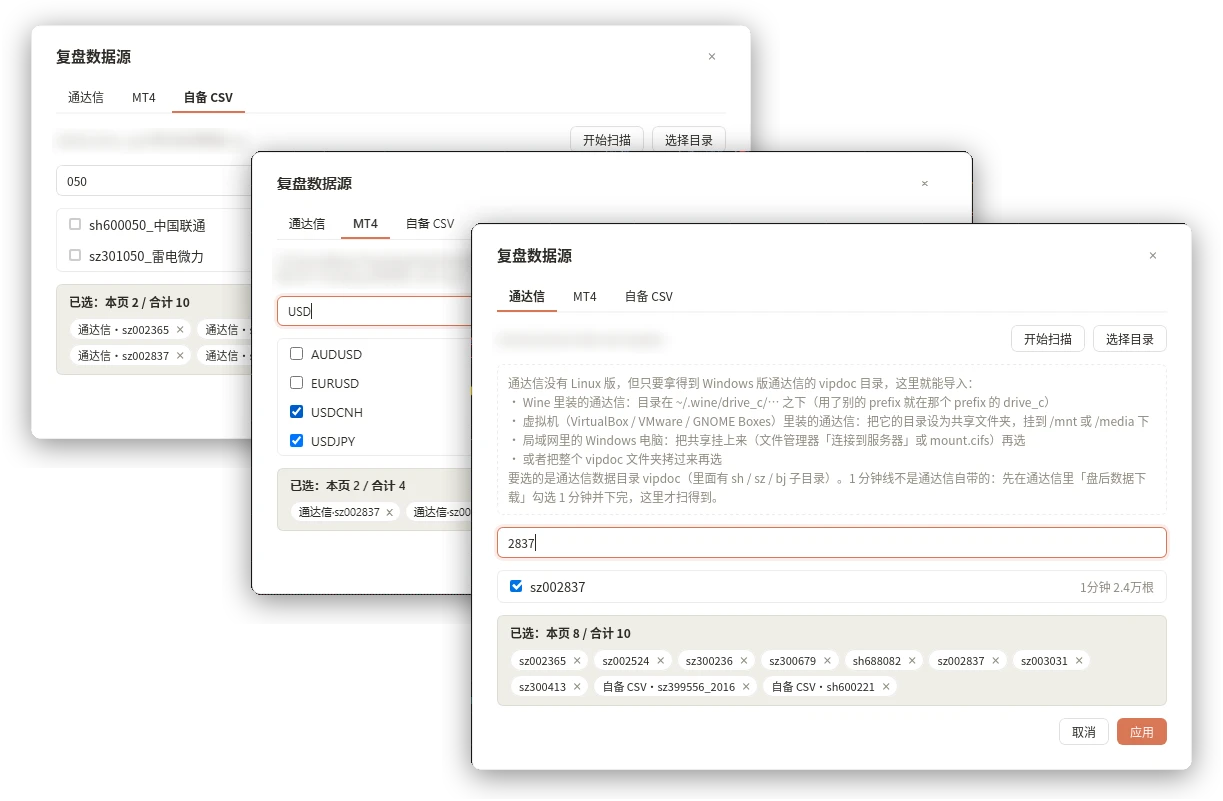Focus the search field containing 050
The height and width of the screenshot is (801, 1223).
click(x=154, y=181)
